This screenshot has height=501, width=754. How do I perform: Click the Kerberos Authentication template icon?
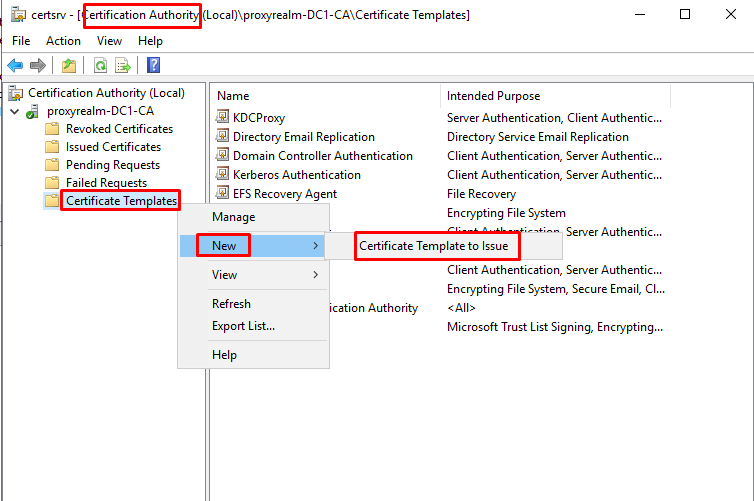pyautogui.click(x=222, y=174)
